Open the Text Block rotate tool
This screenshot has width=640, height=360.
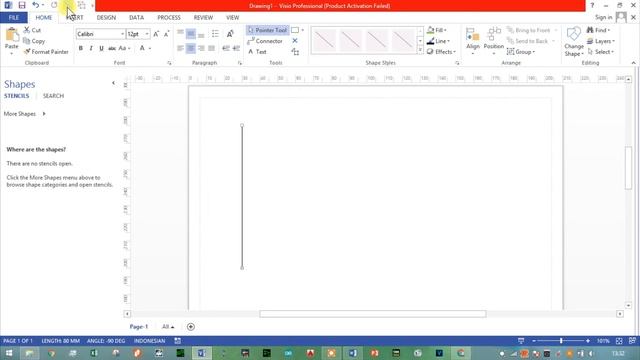tap(295, 52)
